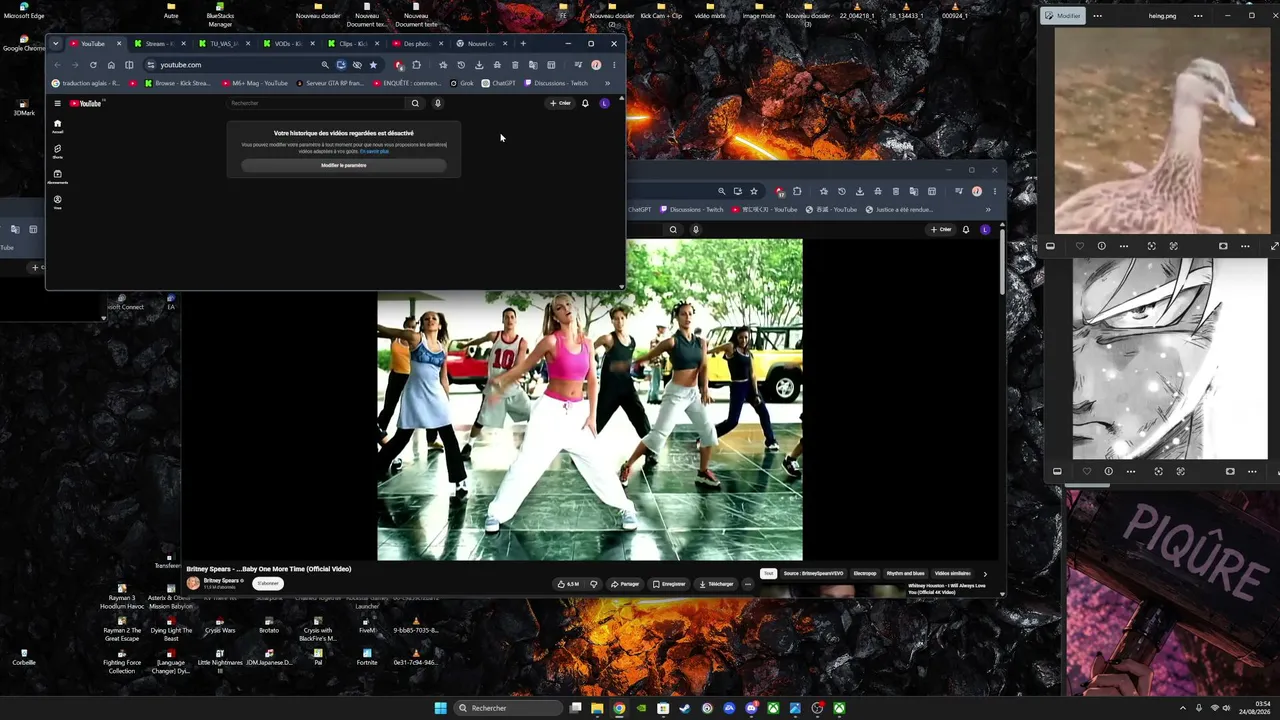Open the Grok bookmark in front window

pyautogui.click(x=462, y=83)
